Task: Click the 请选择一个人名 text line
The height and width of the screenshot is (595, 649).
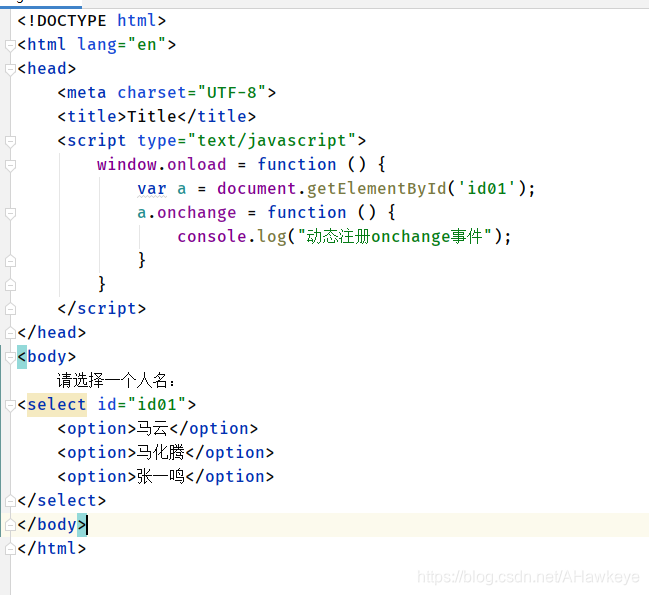Action: click(x=116, y=381)
